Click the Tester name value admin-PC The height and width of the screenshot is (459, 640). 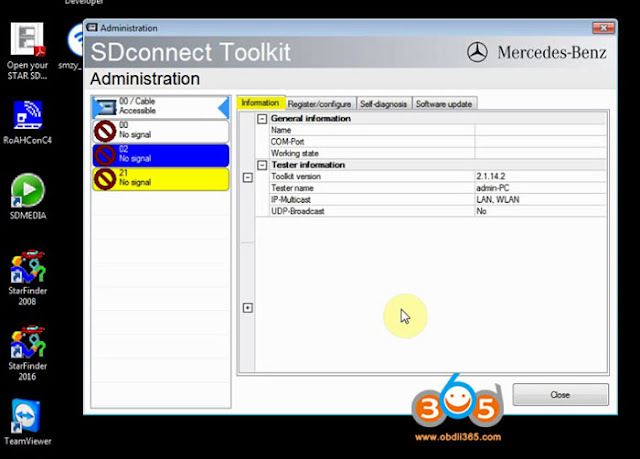pos(493,188)
